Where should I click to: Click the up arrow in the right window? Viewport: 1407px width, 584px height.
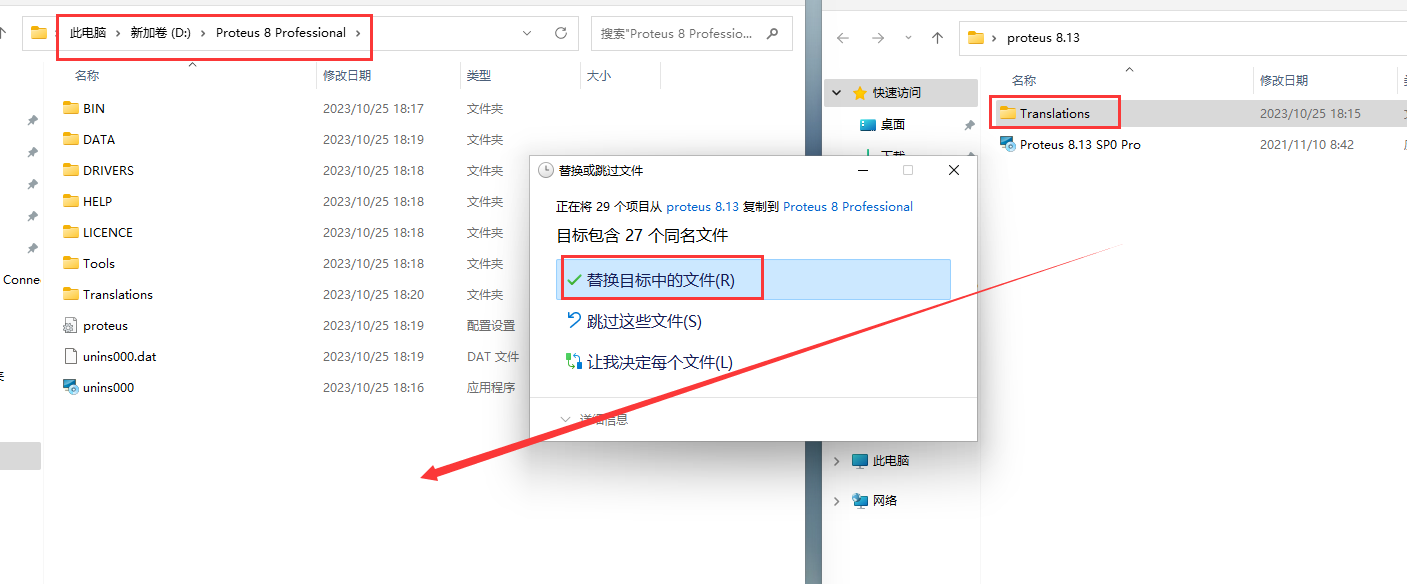937,38
